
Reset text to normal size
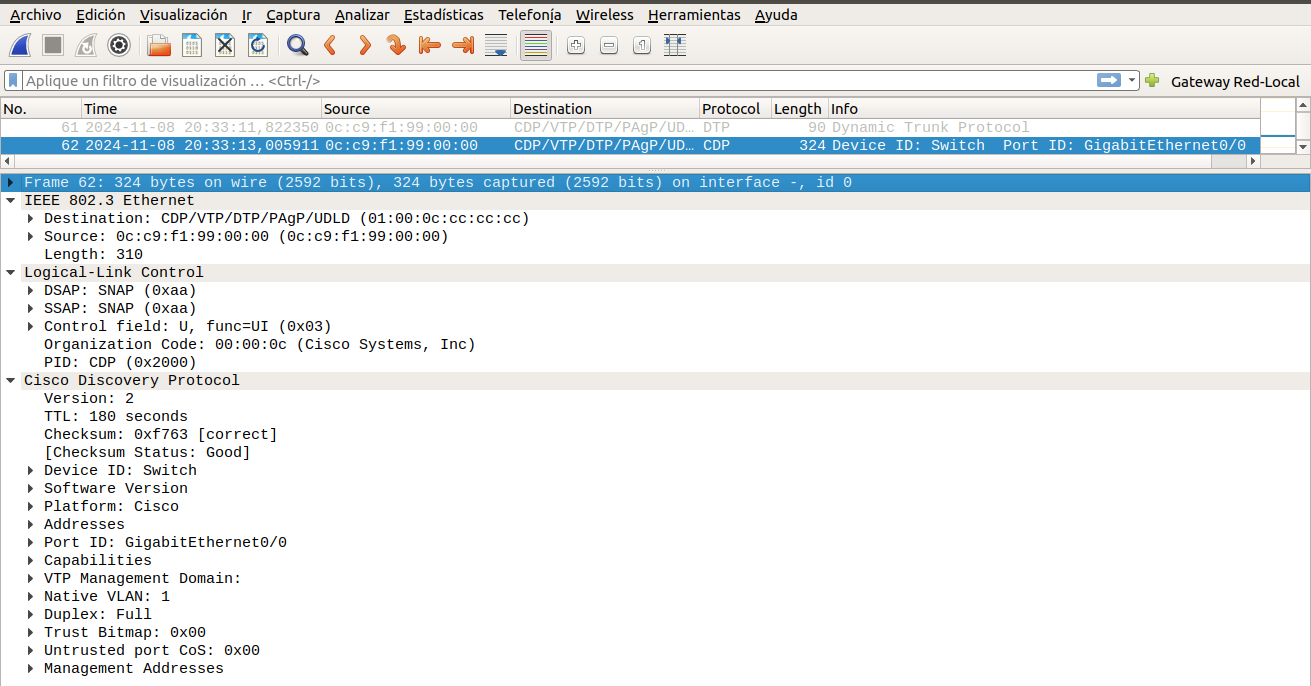[642, 45]
